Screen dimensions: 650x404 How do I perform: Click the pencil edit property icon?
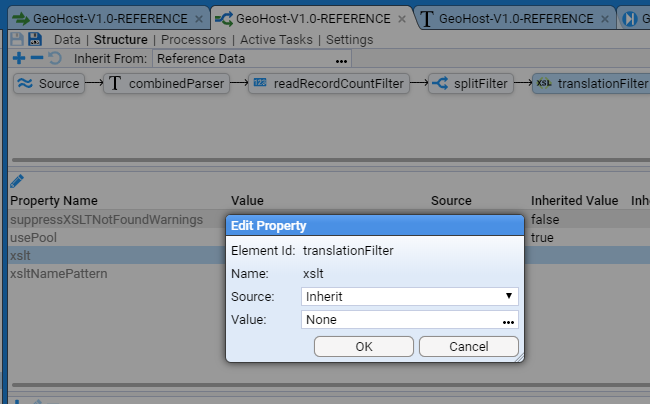coord(17,181)
